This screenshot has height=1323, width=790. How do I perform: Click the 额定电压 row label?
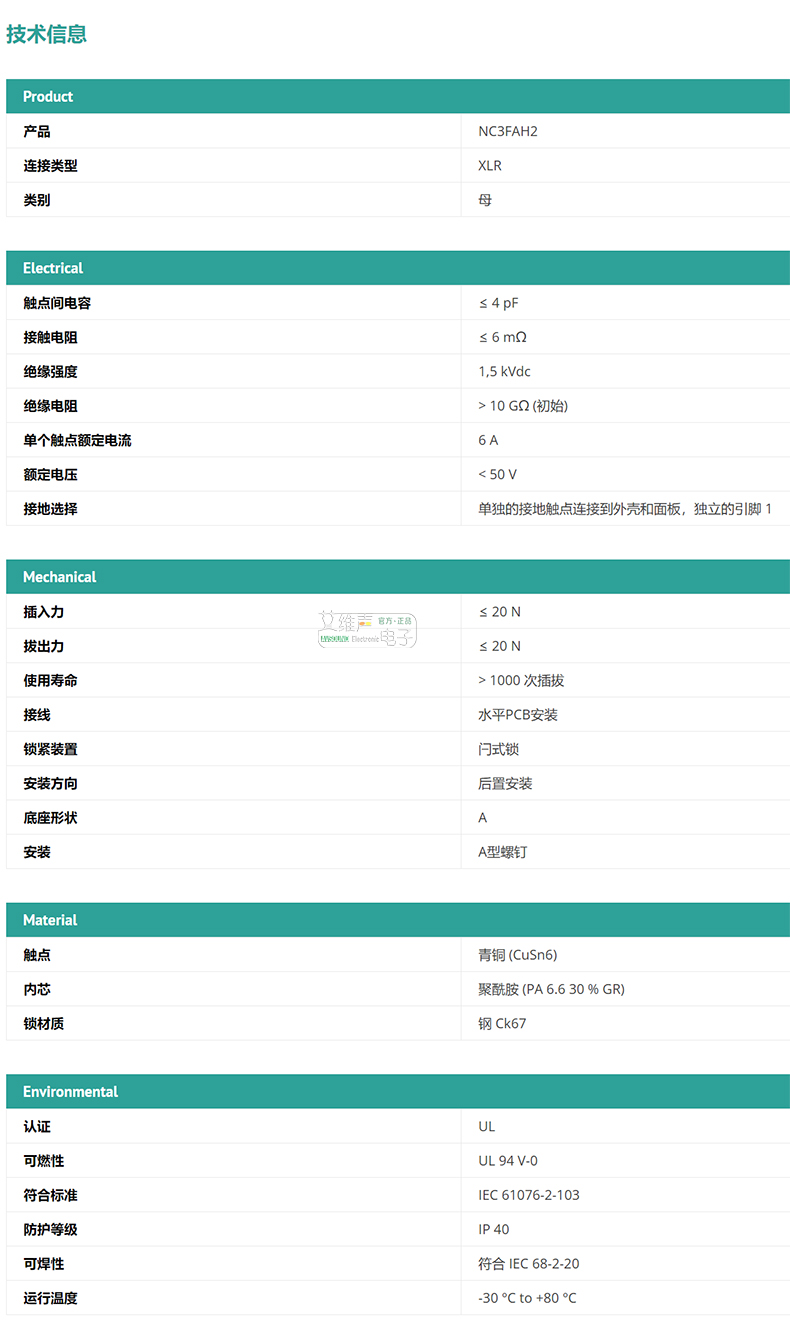point(50,474)
